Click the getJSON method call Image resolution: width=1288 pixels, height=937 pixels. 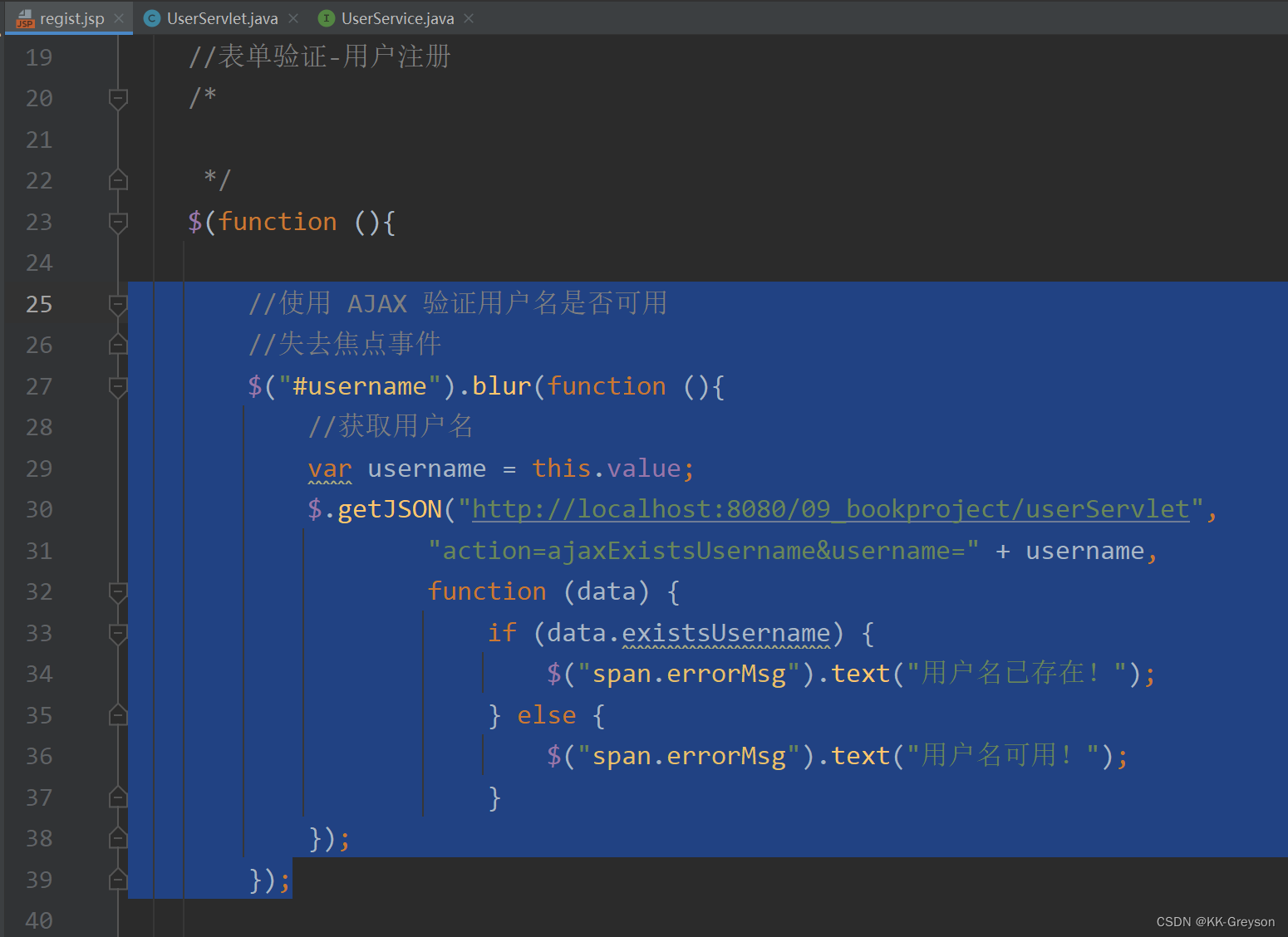[x=390, y=509]
